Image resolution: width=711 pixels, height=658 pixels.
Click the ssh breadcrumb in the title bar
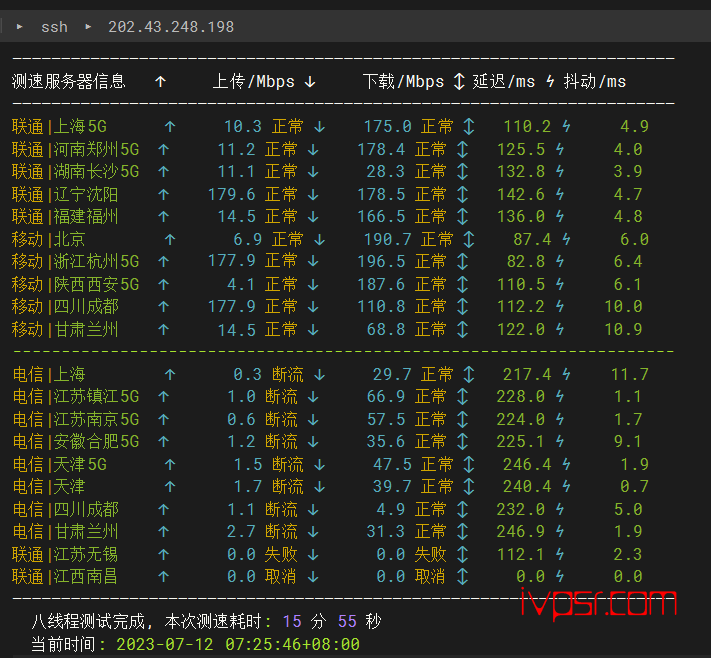(54, 27)
